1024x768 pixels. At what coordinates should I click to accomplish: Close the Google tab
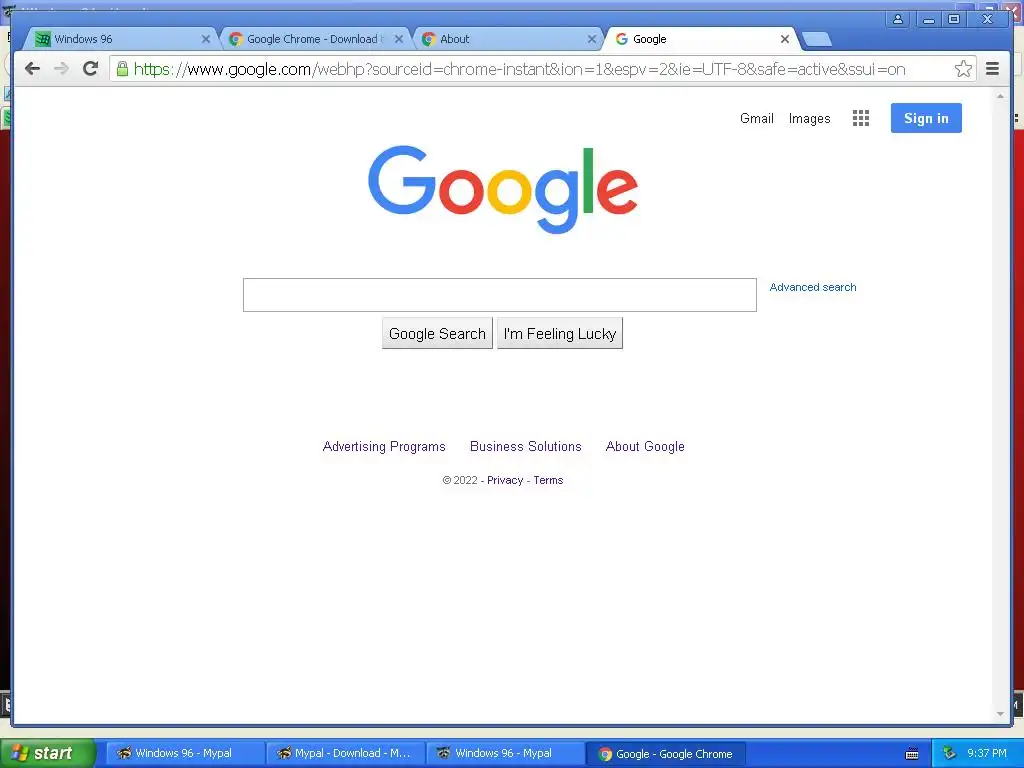(785, 39)
